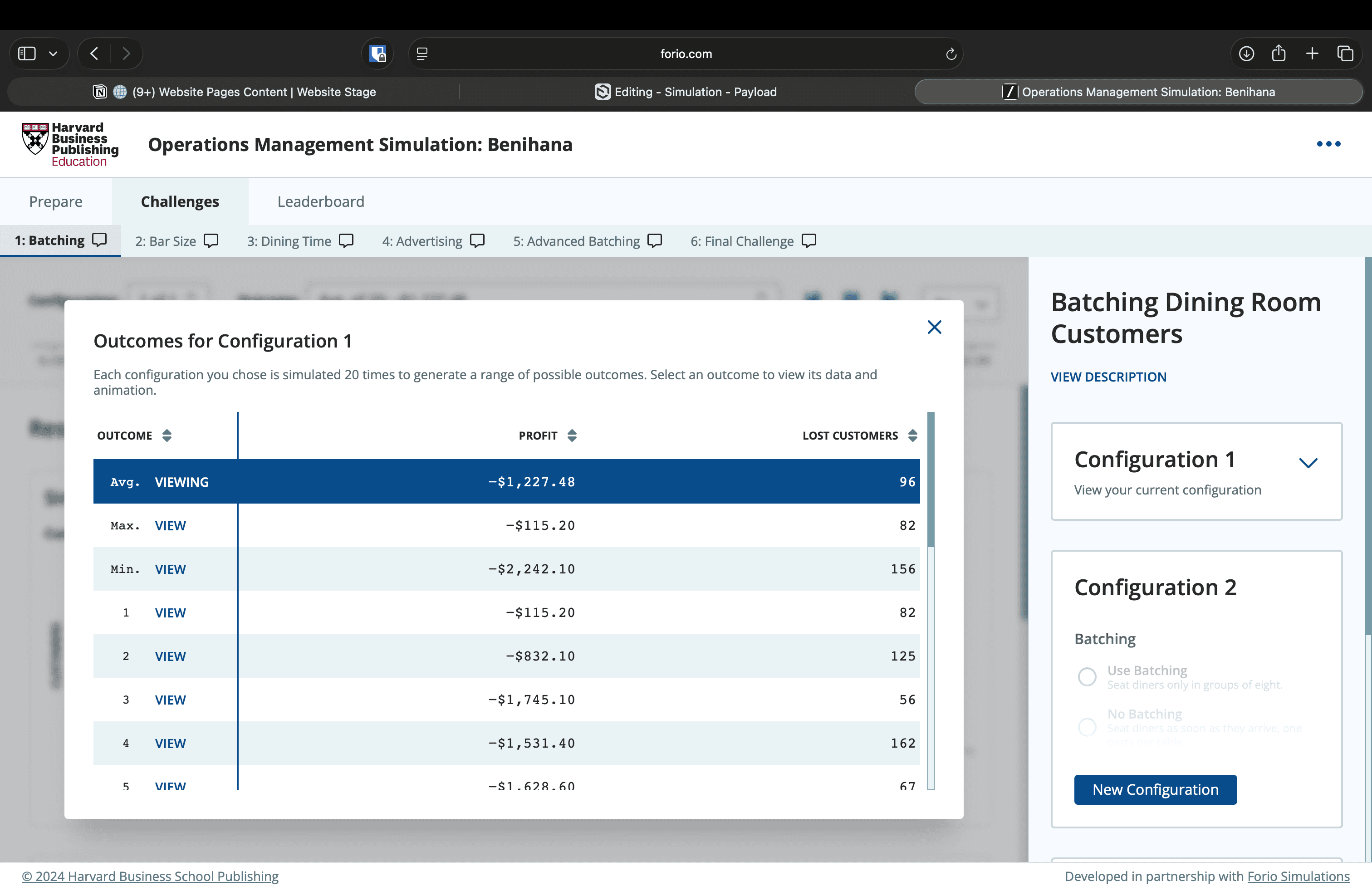The image size is (1372, 891).
Task: Open comment icon beside 2: Bar Size
Action: click(x=211, y=240)
